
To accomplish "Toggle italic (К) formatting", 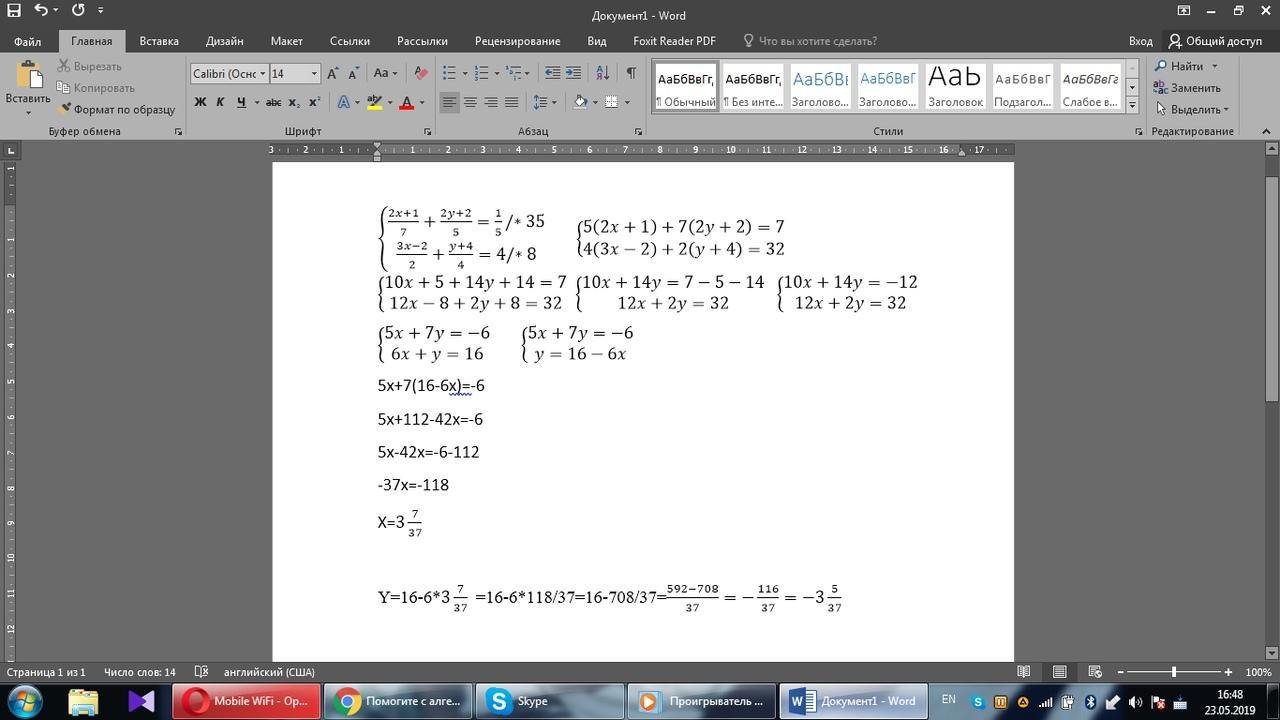I will tap(220, 102).
